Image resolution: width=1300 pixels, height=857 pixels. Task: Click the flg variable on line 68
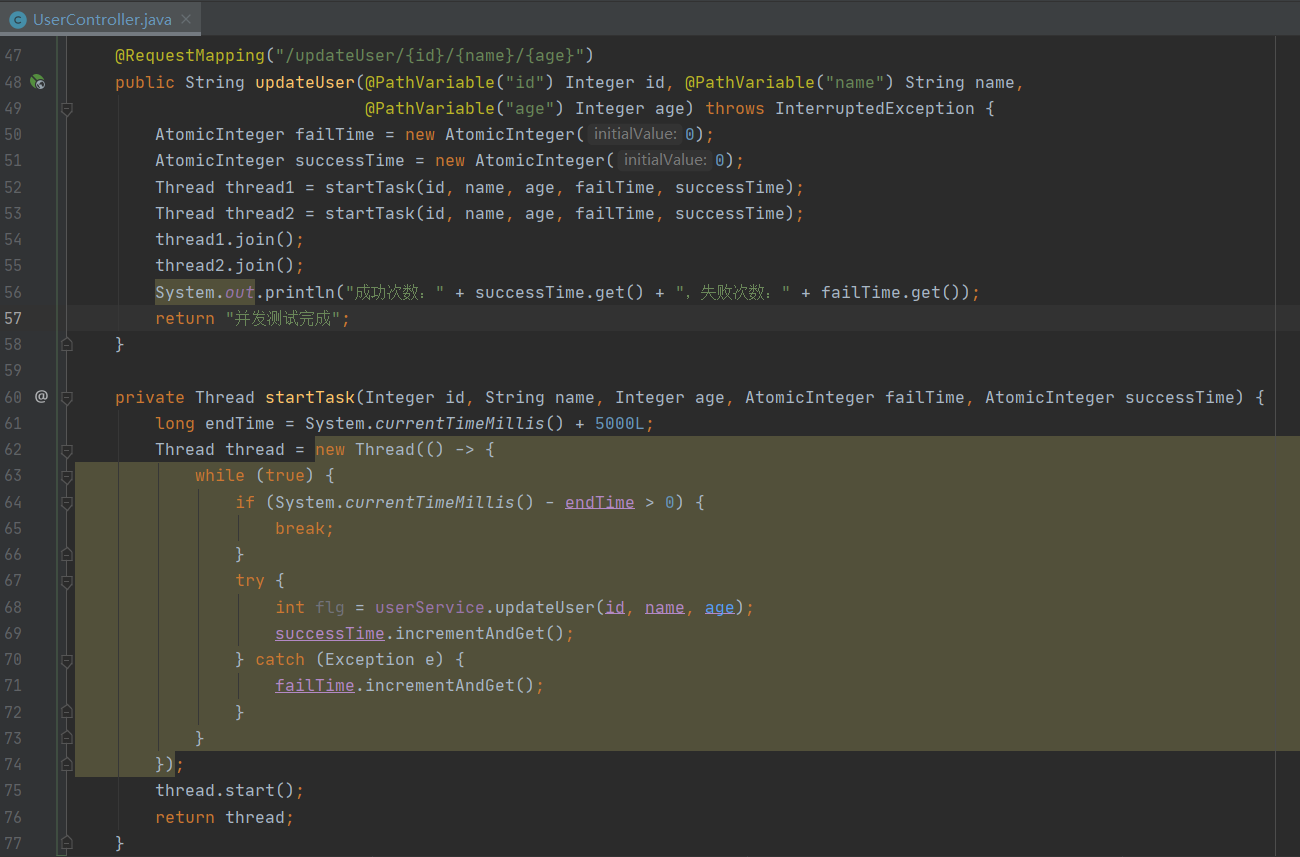[x=330, y=607]
